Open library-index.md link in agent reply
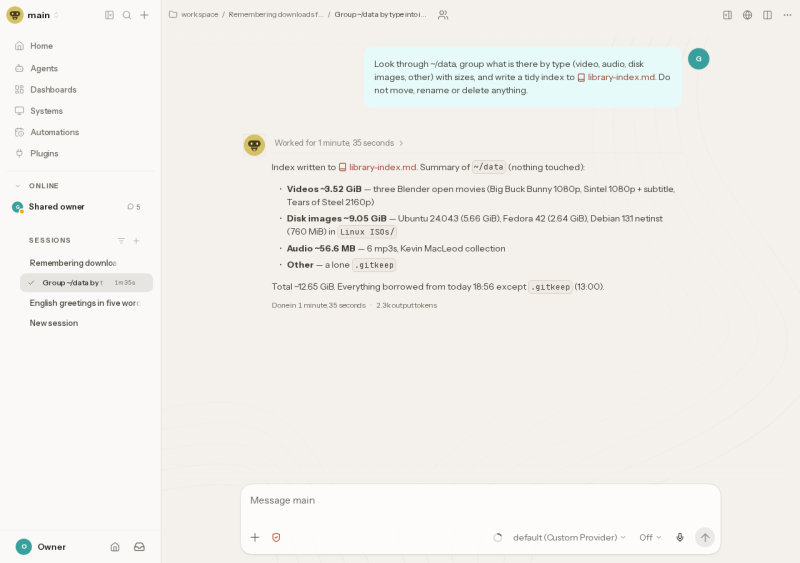The width and height of the screenshot is (800, 563). [x=378, y=167]
